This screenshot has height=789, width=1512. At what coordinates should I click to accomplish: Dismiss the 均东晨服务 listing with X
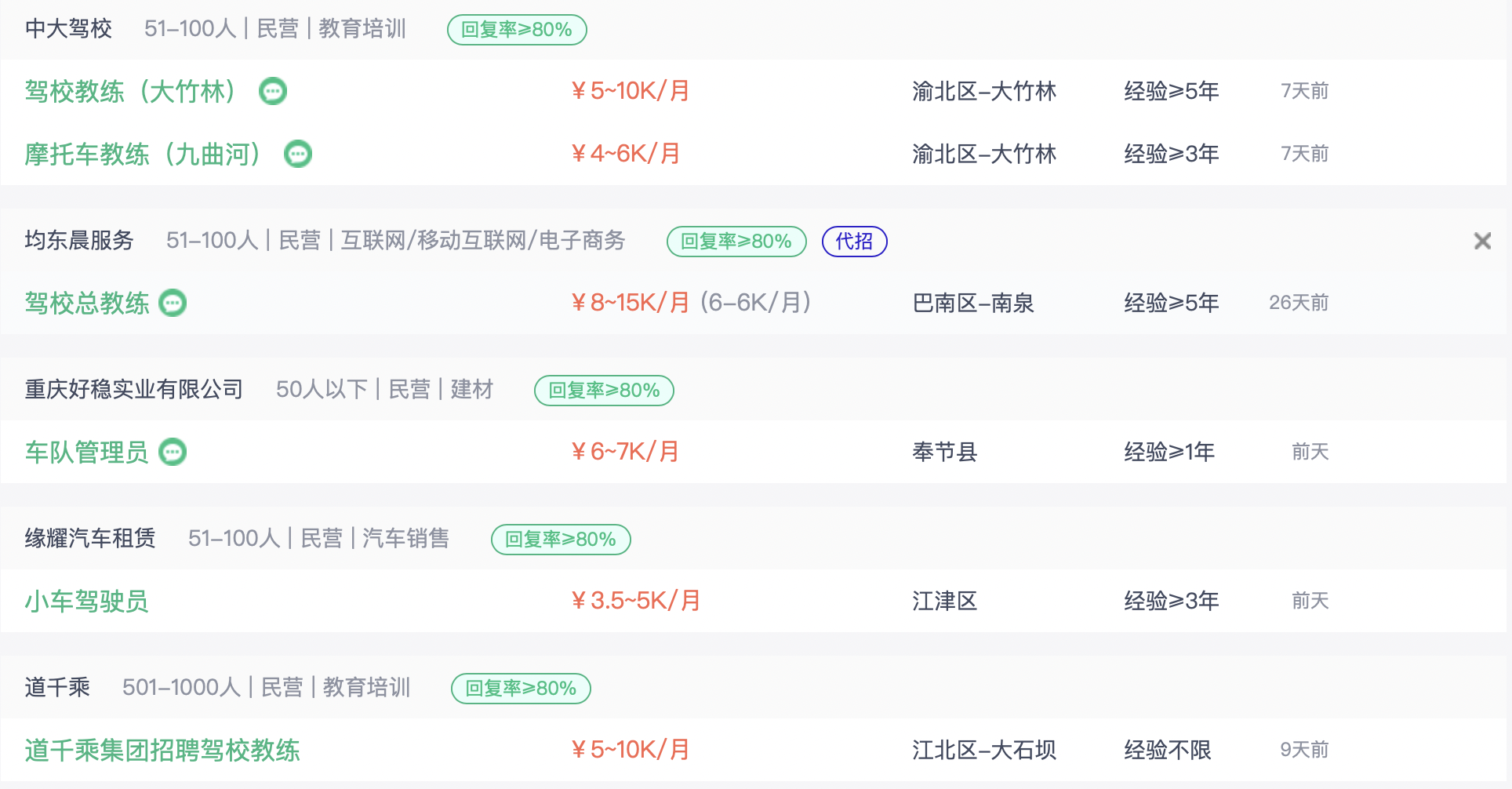[x=1482, y=241]
